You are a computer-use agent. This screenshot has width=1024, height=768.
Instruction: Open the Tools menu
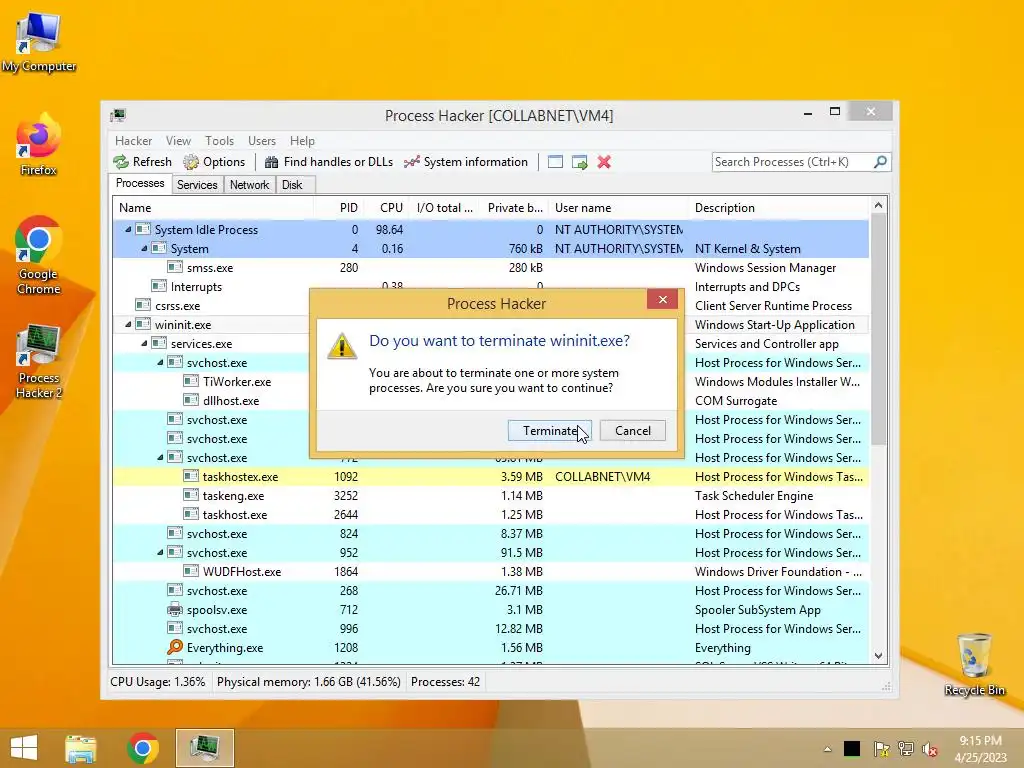tap(219, 140)
